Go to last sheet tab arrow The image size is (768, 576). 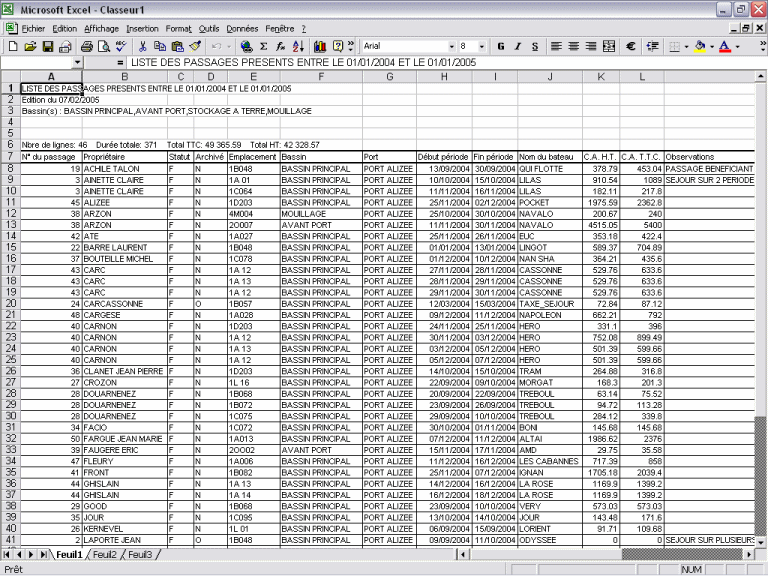click(x=44, y=554)
